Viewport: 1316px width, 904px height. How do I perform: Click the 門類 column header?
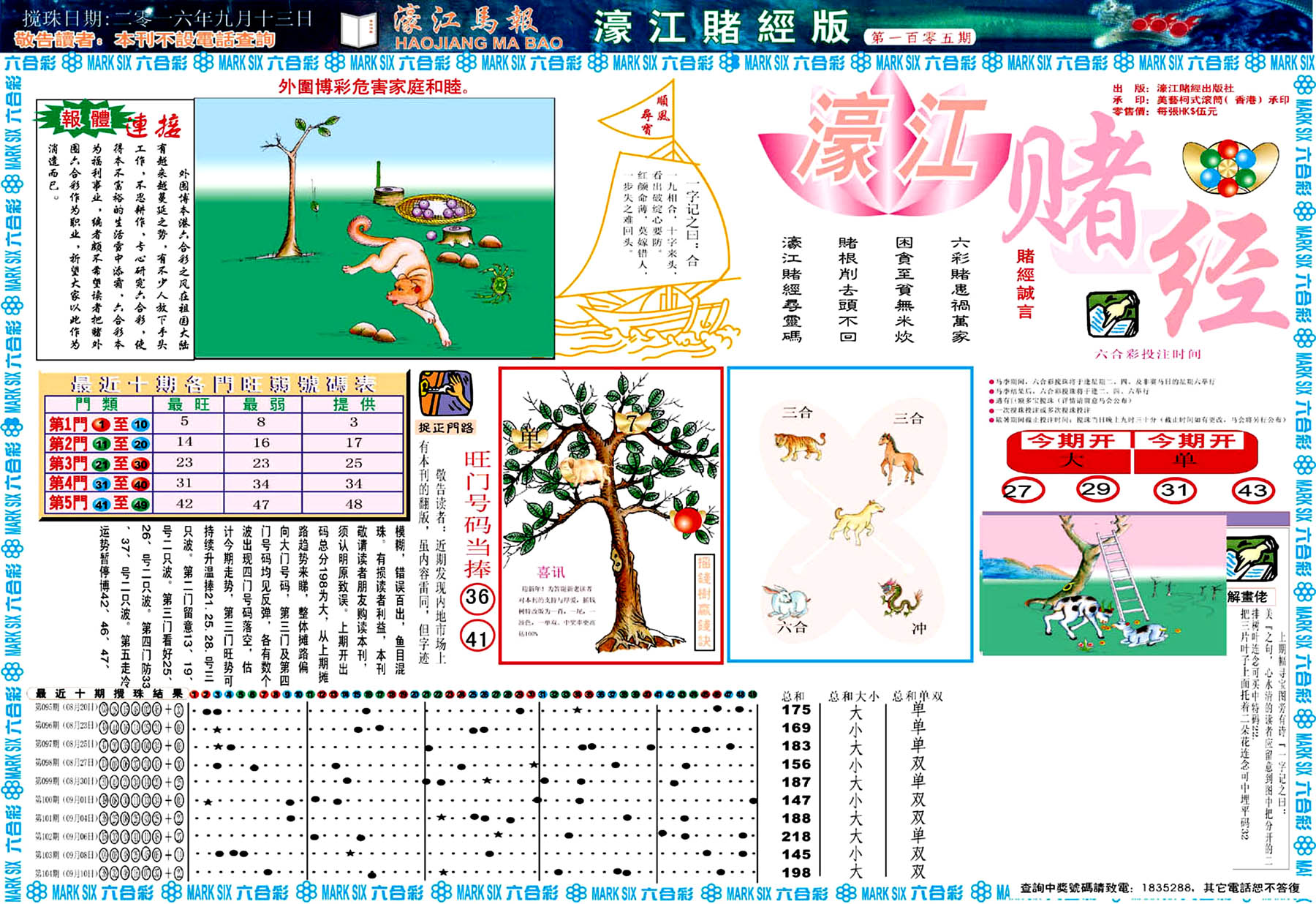point(98,404)
